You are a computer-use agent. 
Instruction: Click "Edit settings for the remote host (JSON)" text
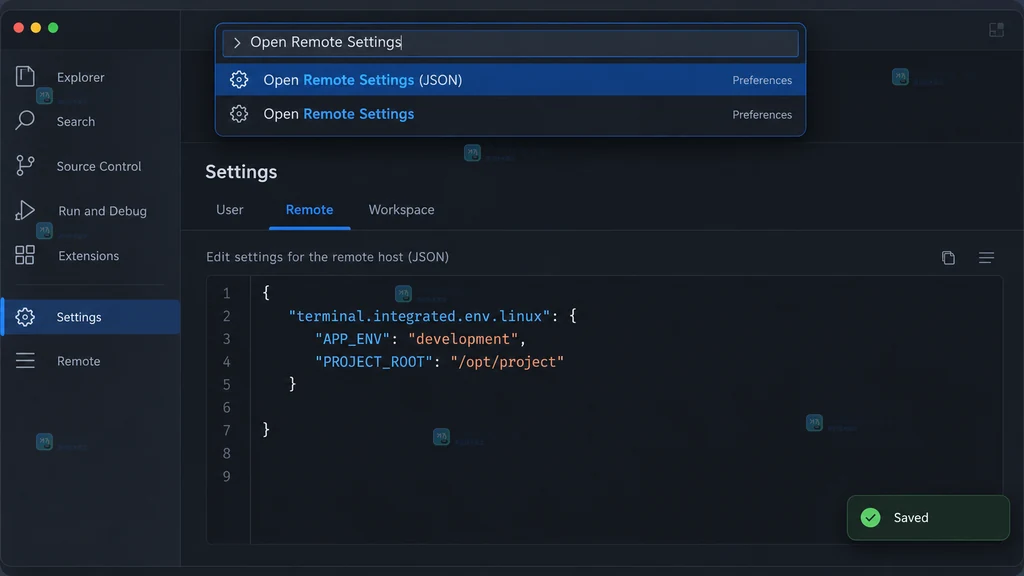click(327, 257)
